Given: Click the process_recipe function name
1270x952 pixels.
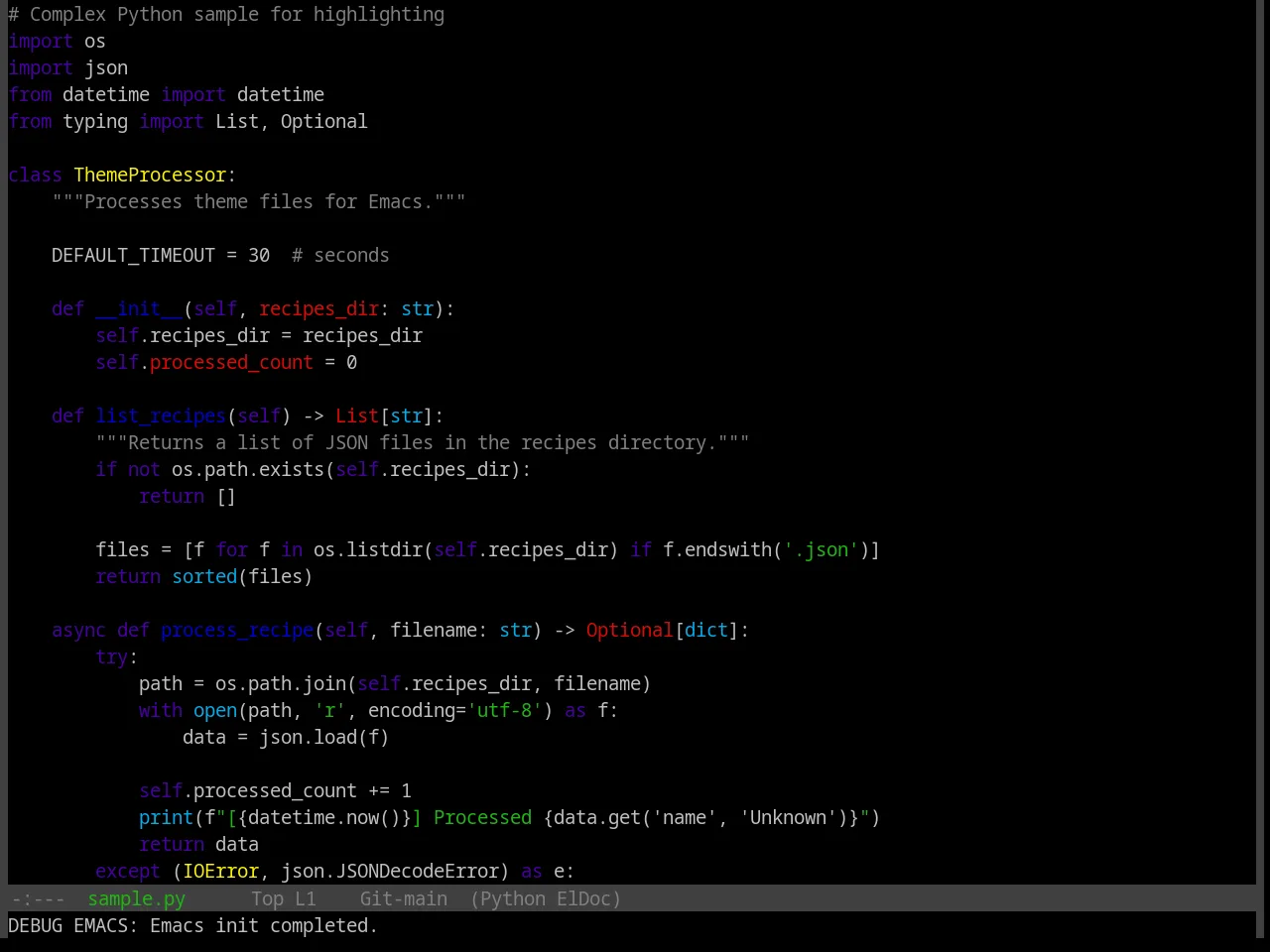Looking at the screenshot, I should 237,631.
